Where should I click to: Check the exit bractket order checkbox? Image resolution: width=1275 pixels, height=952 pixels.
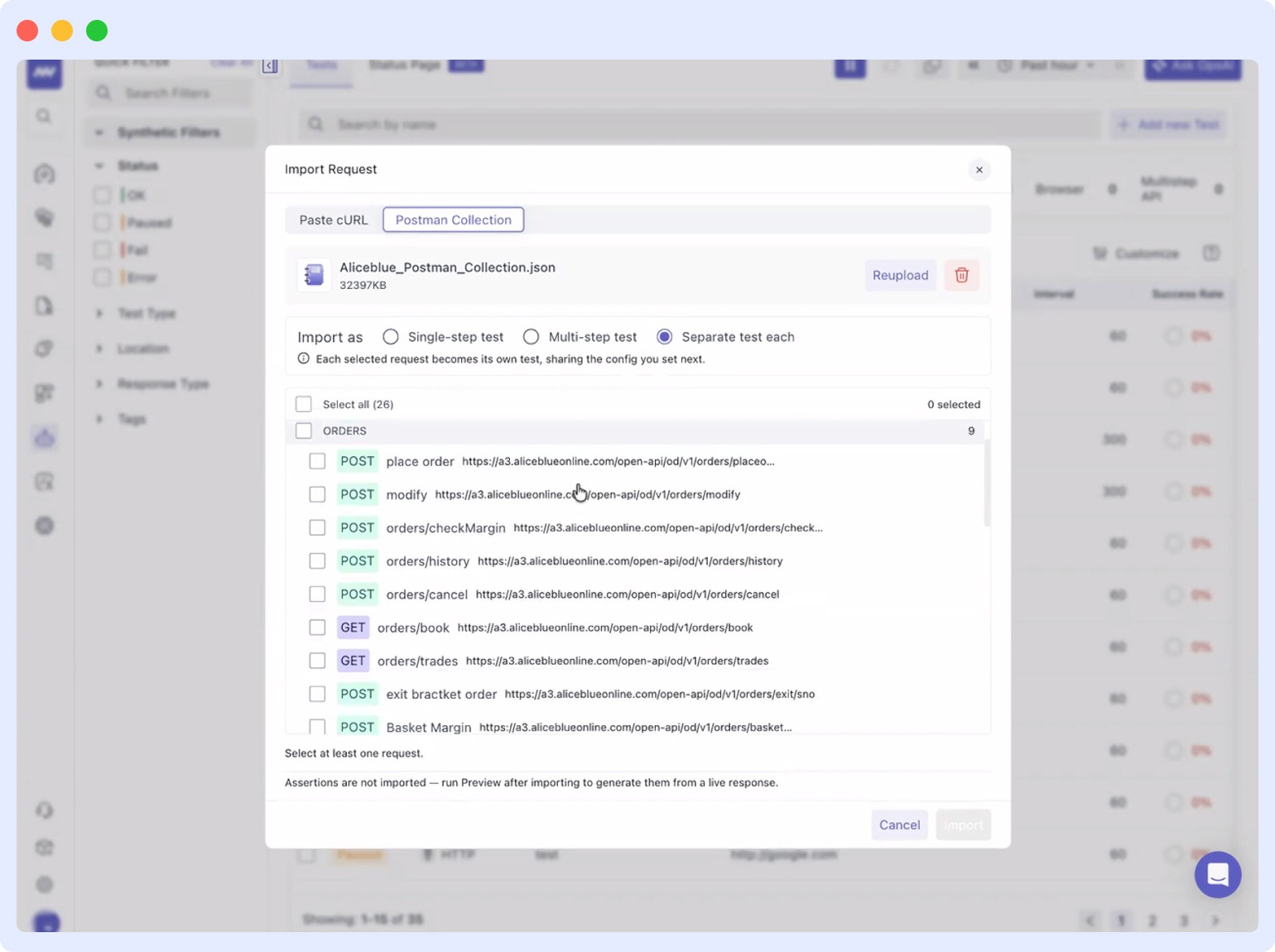click(317, 694)
